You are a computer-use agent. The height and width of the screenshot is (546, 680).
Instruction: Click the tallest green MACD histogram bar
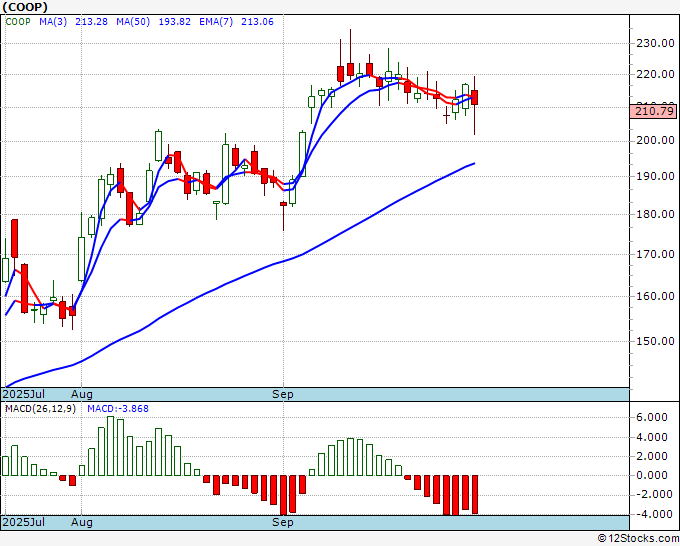[x=111, y=446]
